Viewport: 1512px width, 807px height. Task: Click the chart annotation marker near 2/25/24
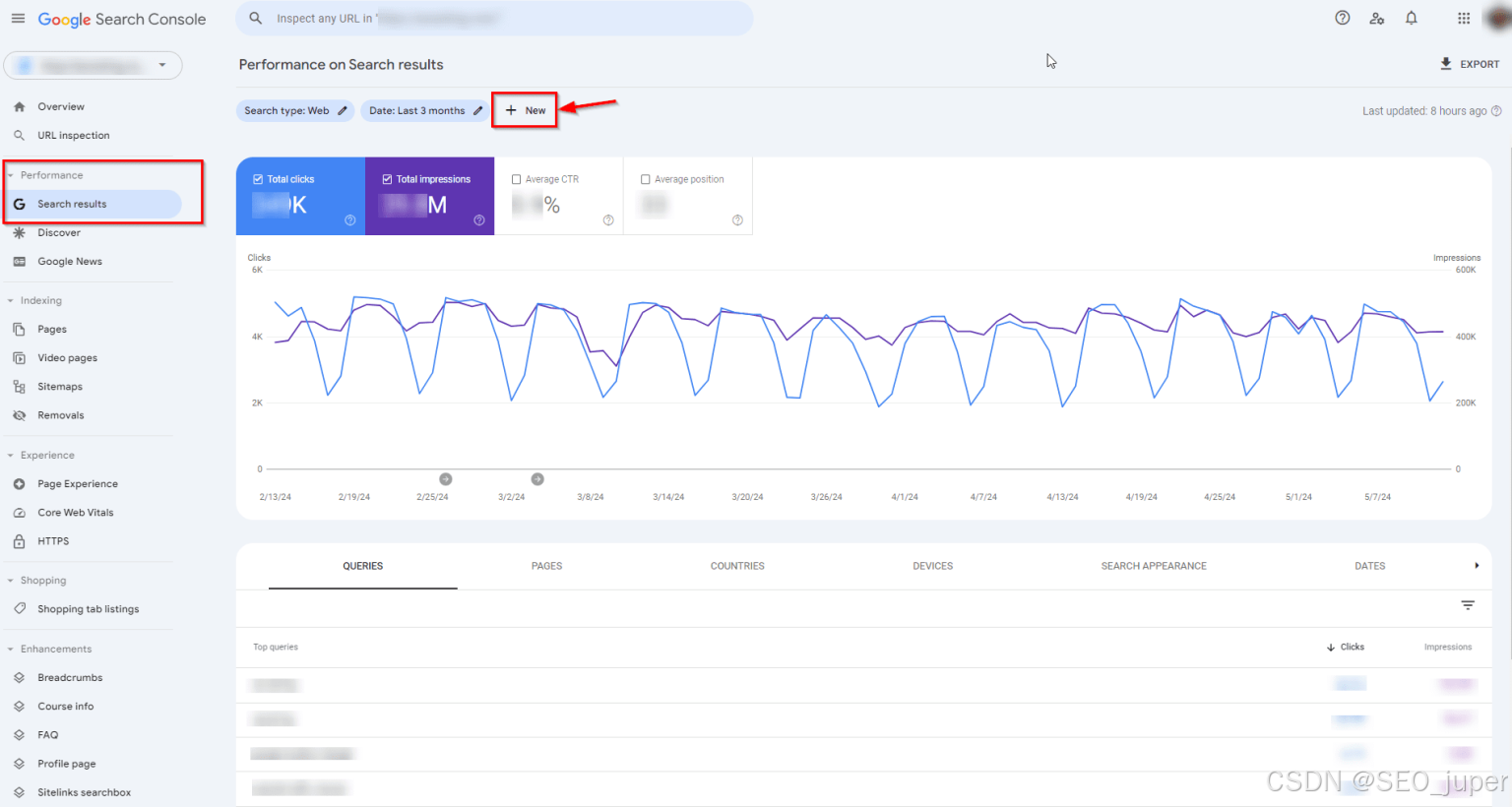pyautogui.click(x=446, y=479)
